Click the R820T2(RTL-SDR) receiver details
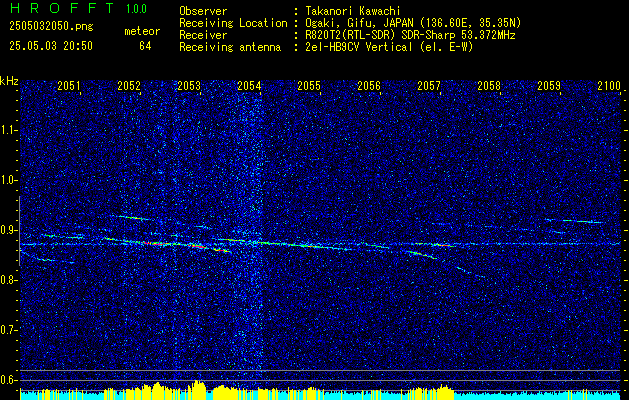 410,35
